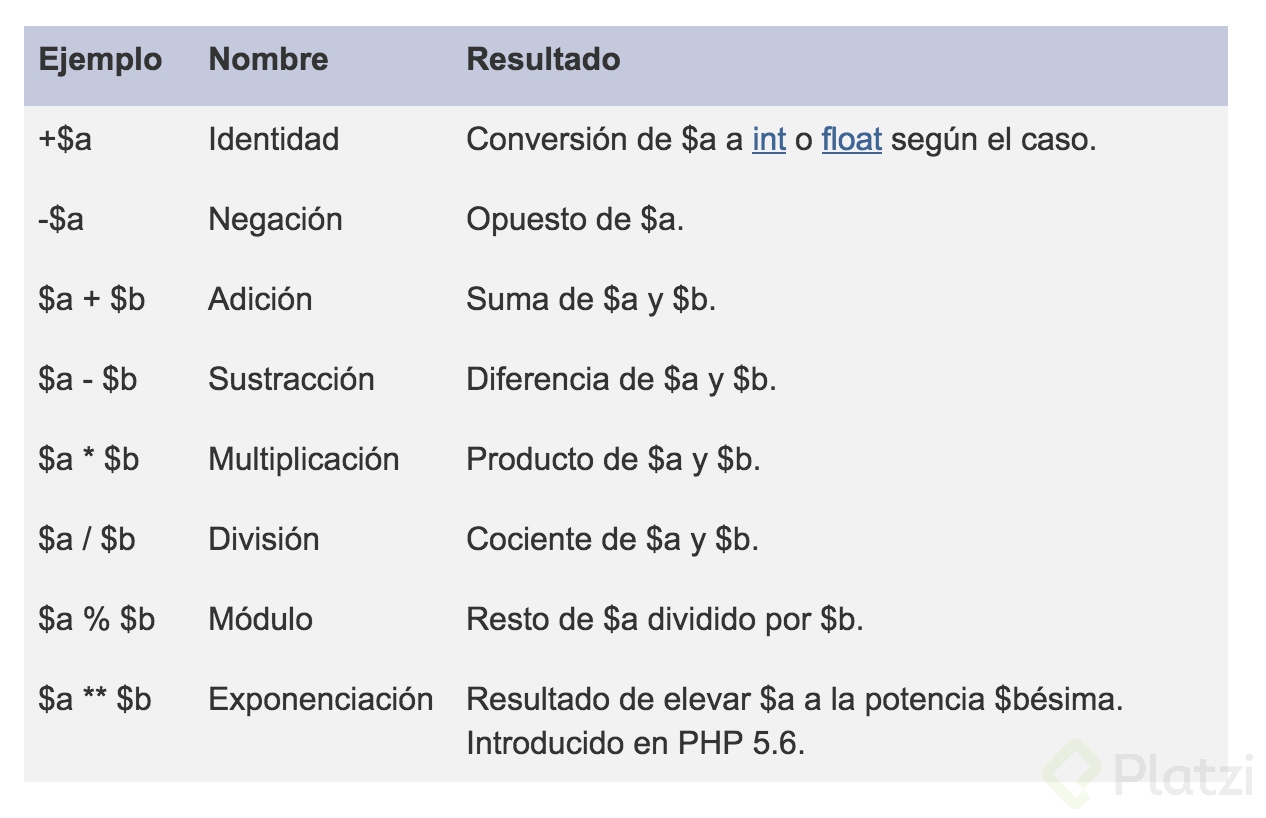Screen dimensions: 1266x818
Task: Click 'Resto de $a dividido por $b.'
Action: pos(665,619)
